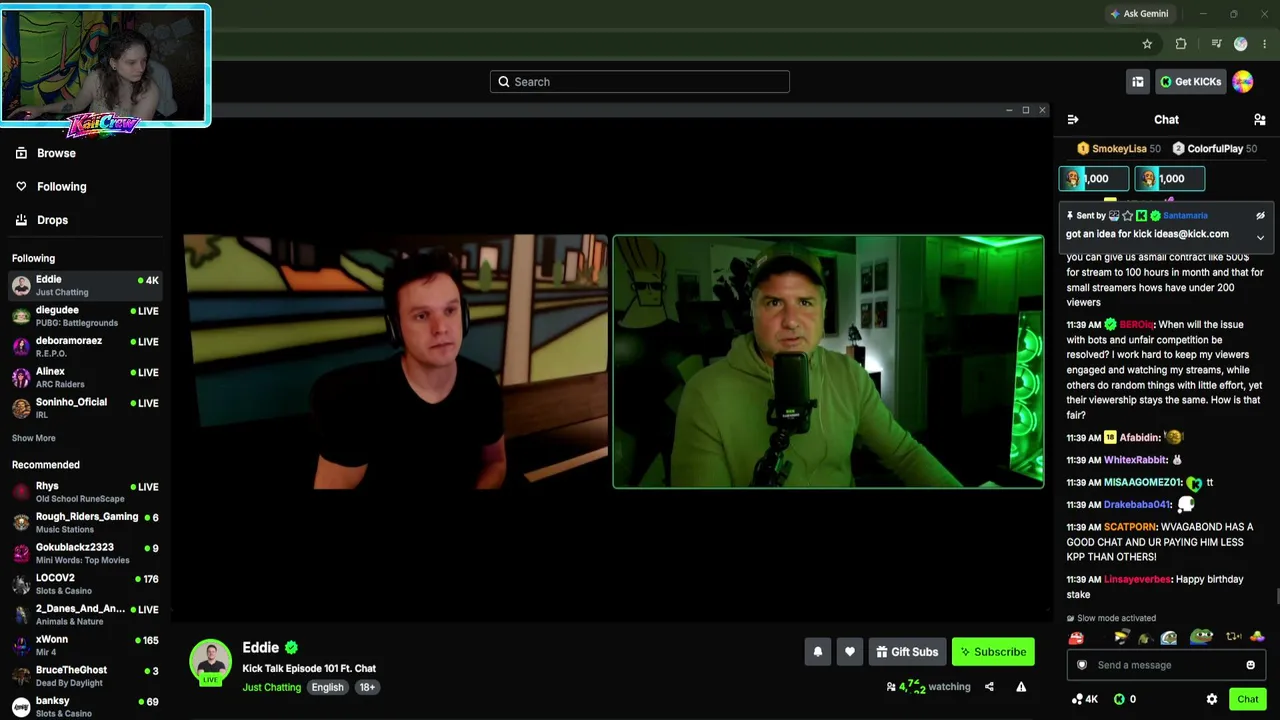The width and height of the screenshot is (1280, 720).
Task: Click the Ask Gemini button
Action: pyautogui.click(x=1138, y=14)
